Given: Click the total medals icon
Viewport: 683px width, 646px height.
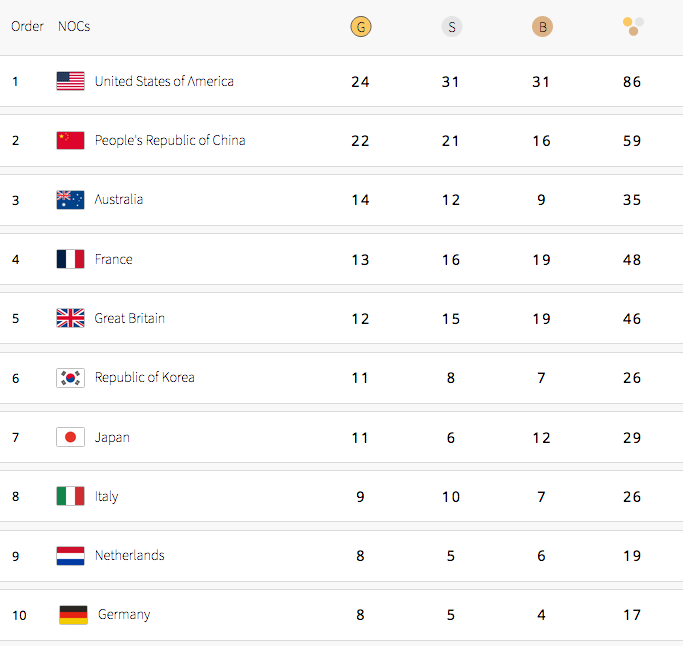Looking at the screenshot, I should coord(633,26).
